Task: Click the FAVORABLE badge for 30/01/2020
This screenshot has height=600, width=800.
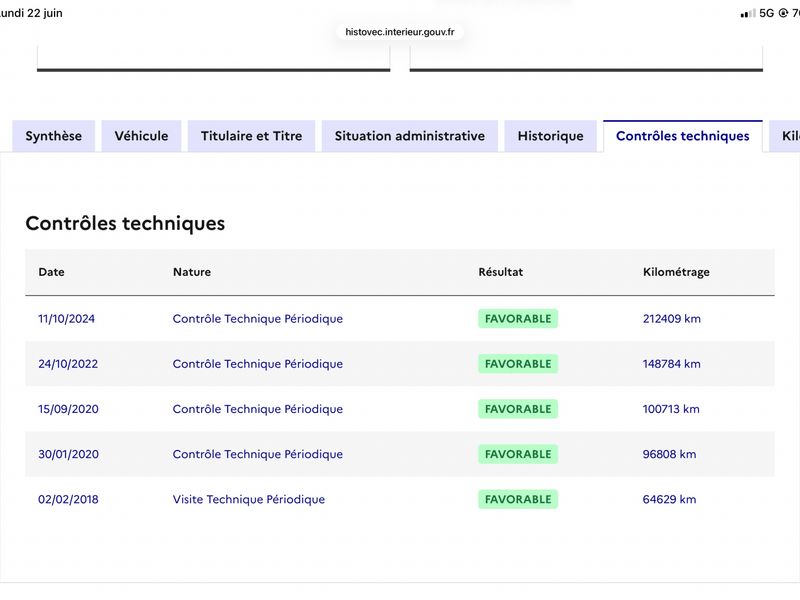Action: [x=518, y=454]
